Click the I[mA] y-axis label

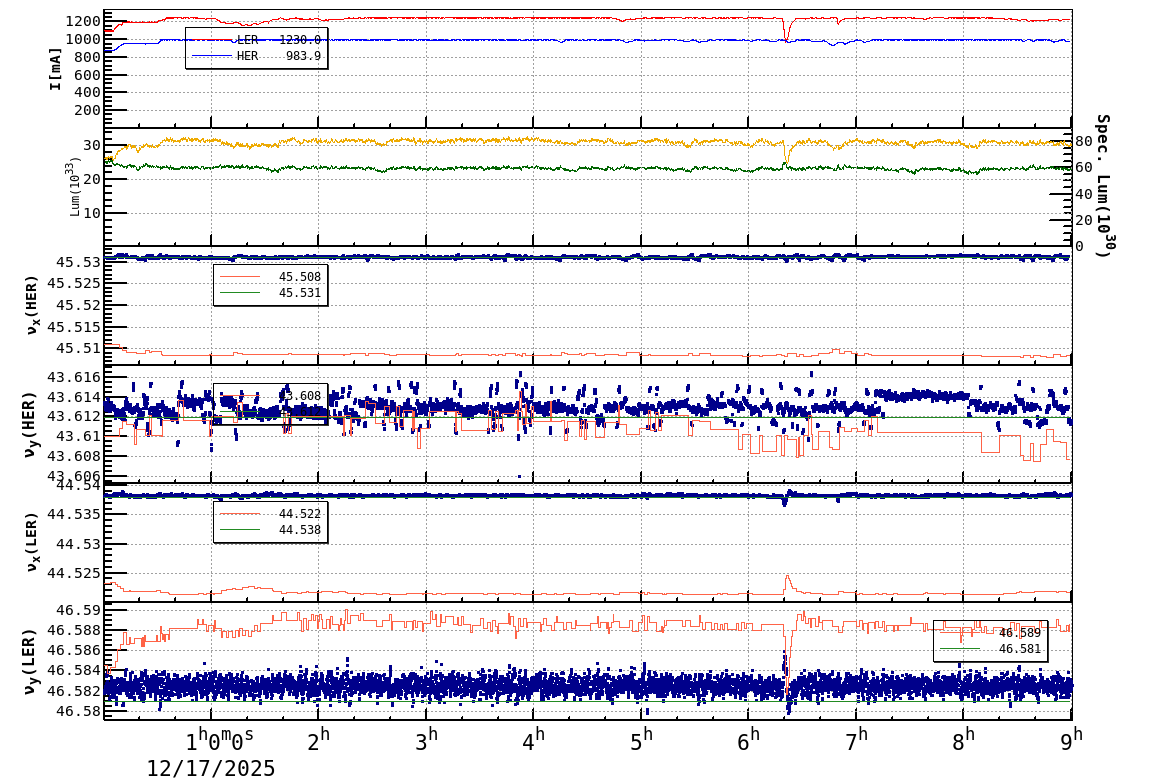coord(56,68)
